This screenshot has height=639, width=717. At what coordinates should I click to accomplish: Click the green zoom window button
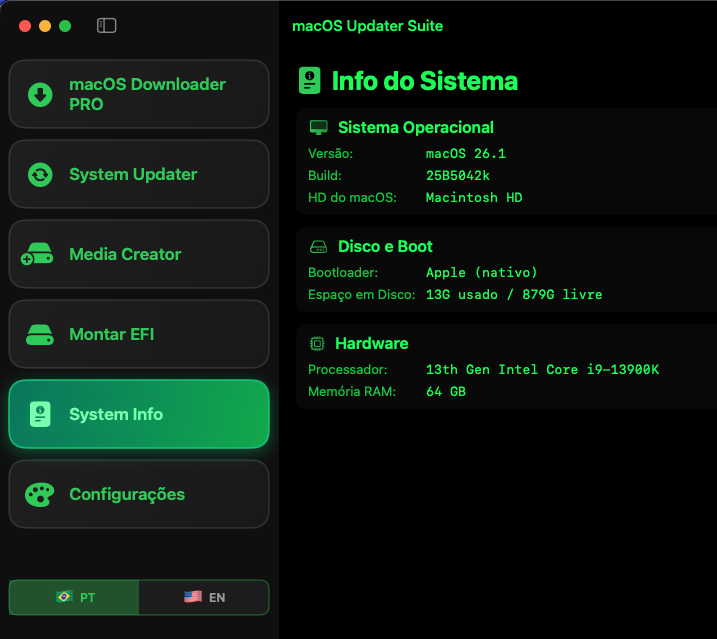pos(65,26)
